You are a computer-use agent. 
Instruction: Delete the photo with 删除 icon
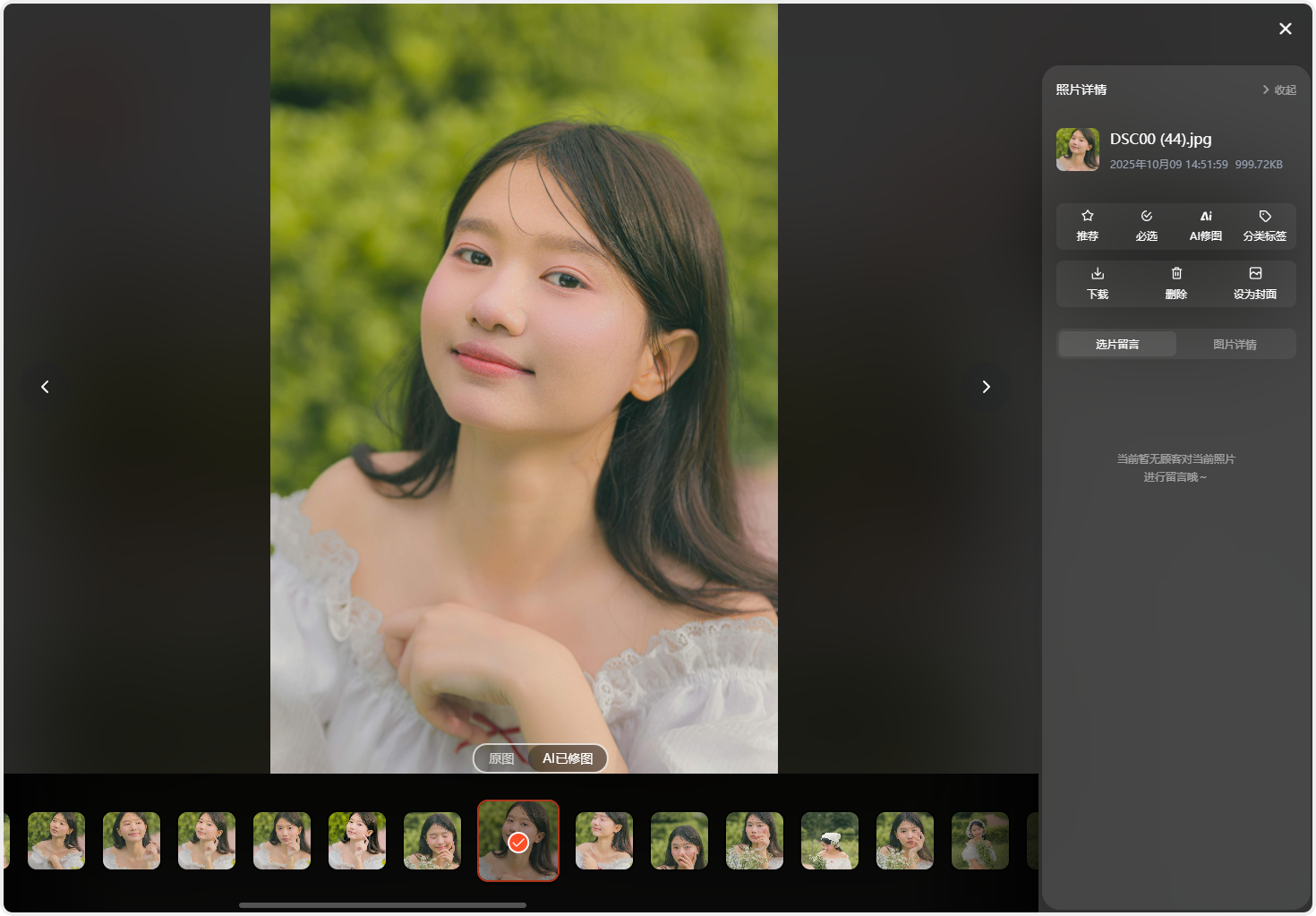pos(1176,283)
